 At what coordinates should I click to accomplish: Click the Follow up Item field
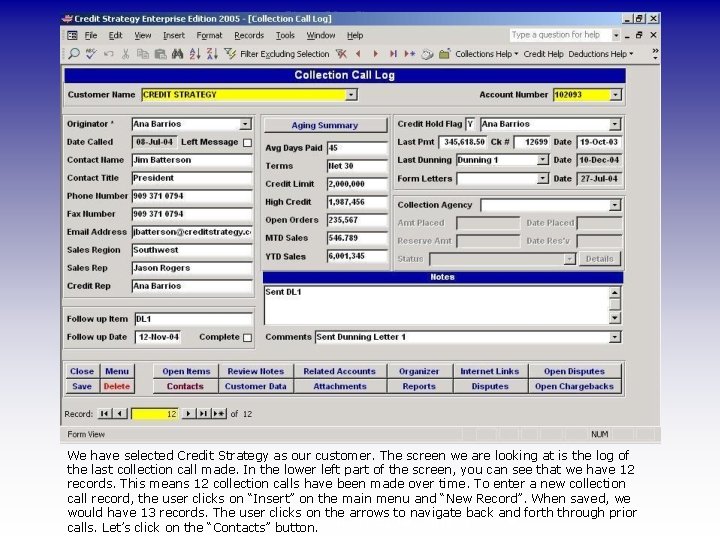[193, 319]
